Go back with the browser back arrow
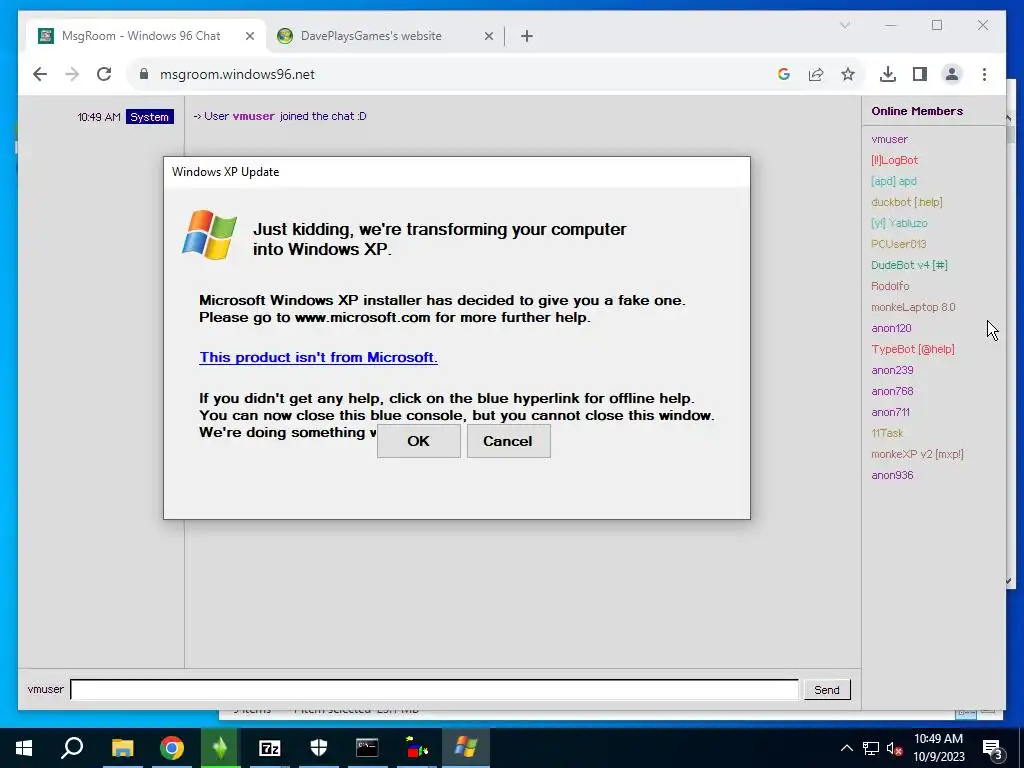 pyautogui.click(x=40, y=74)
